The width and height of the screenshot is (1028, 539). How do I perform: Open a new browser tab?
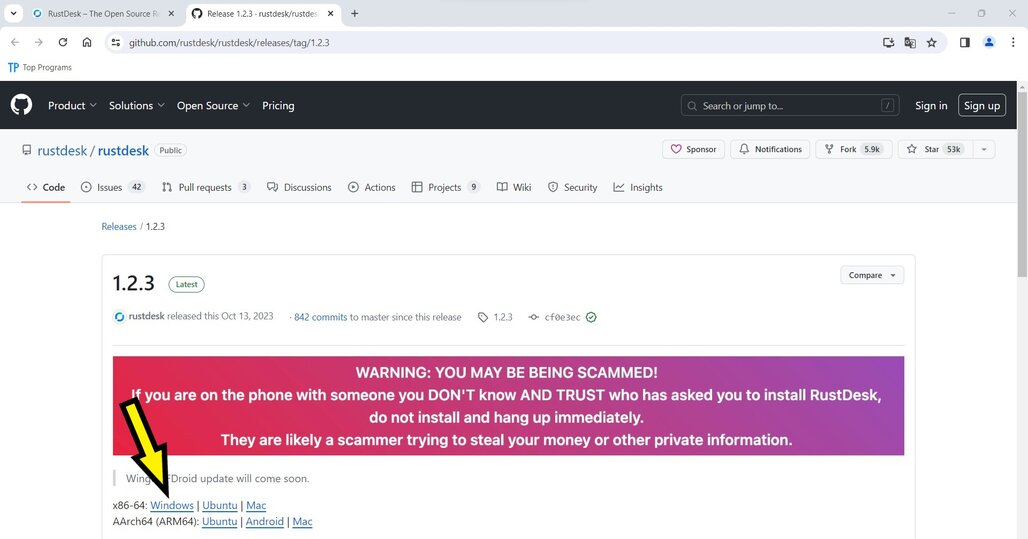355,13
